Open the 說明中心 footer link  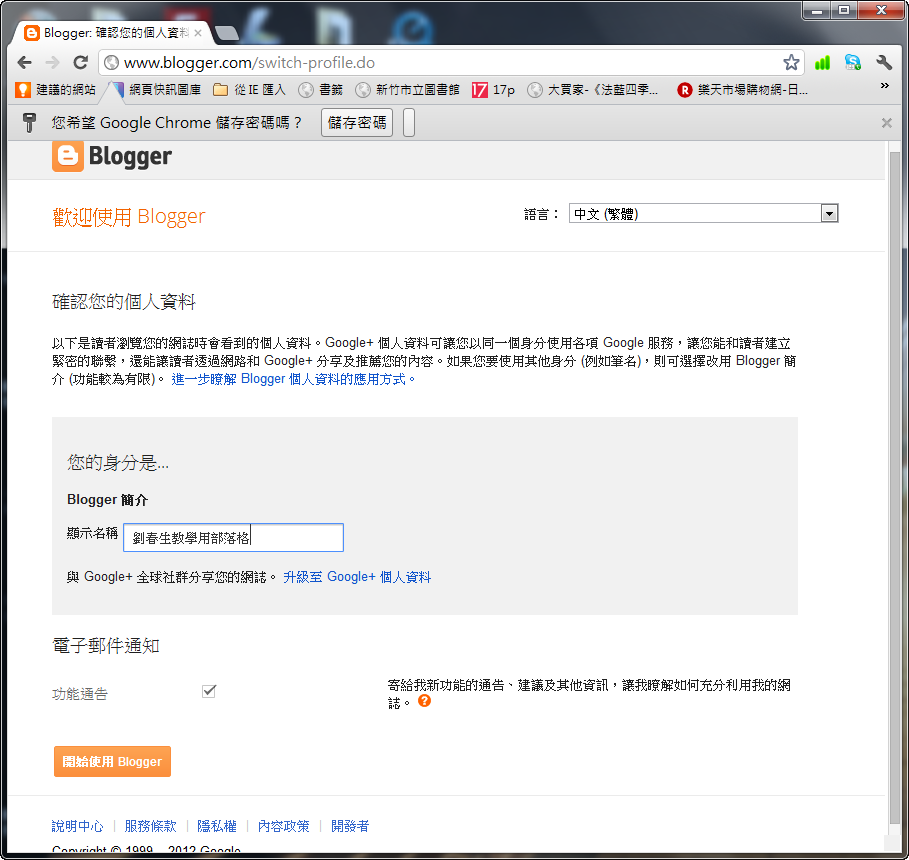[78, 826]
